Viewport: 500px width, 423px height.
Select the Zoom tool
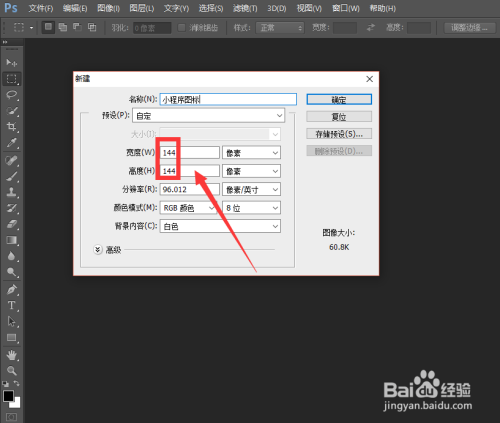12,370
